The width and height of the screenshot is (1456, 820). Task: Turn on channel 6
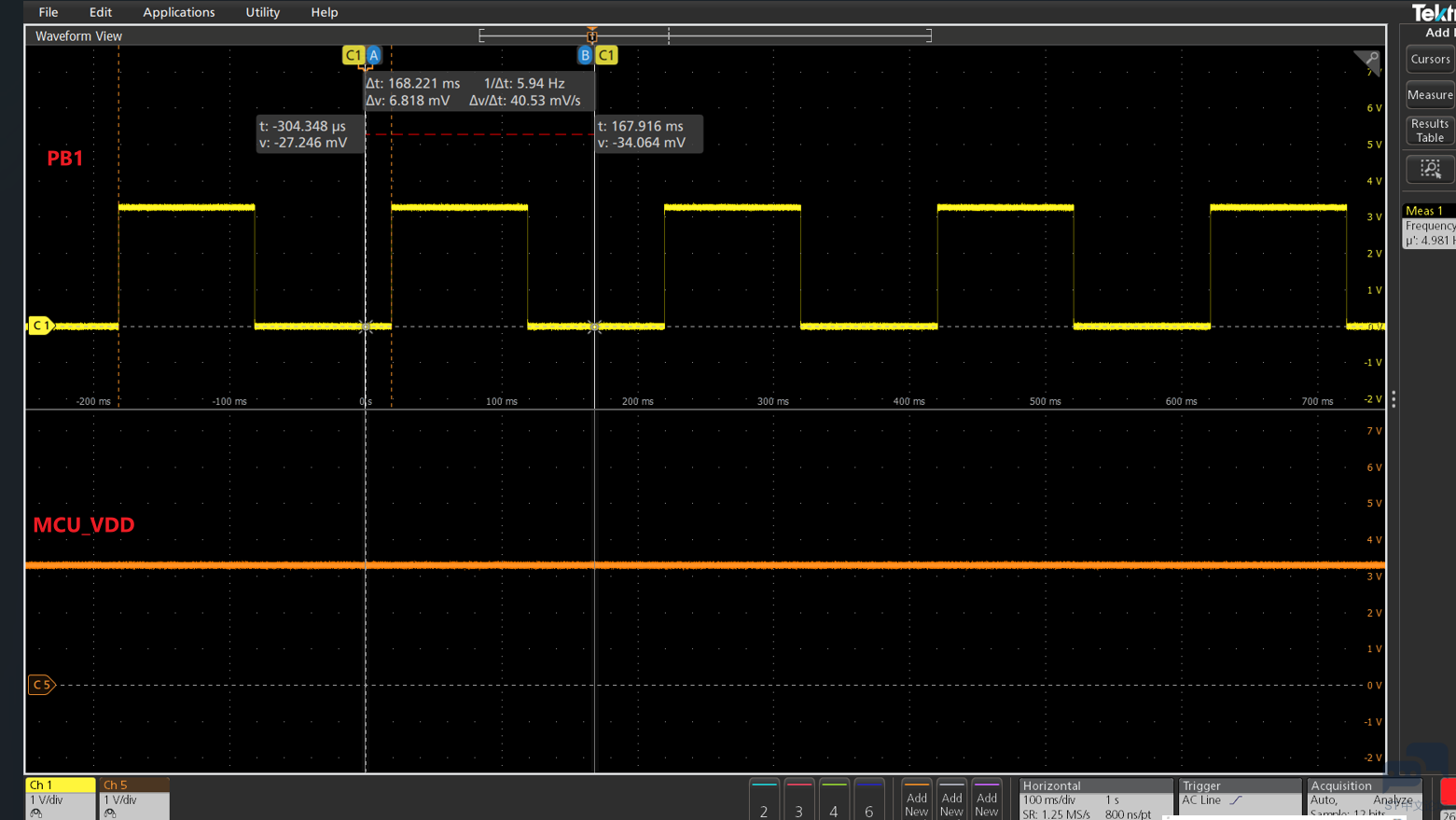pos(868,800)
